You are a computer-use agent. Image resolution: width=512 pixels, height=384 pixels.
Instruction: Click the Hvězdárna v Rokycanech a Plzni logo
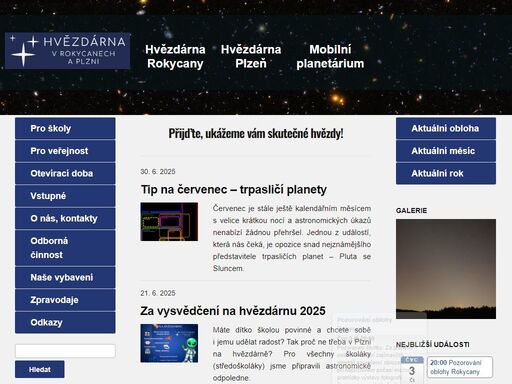click(67, 51)
